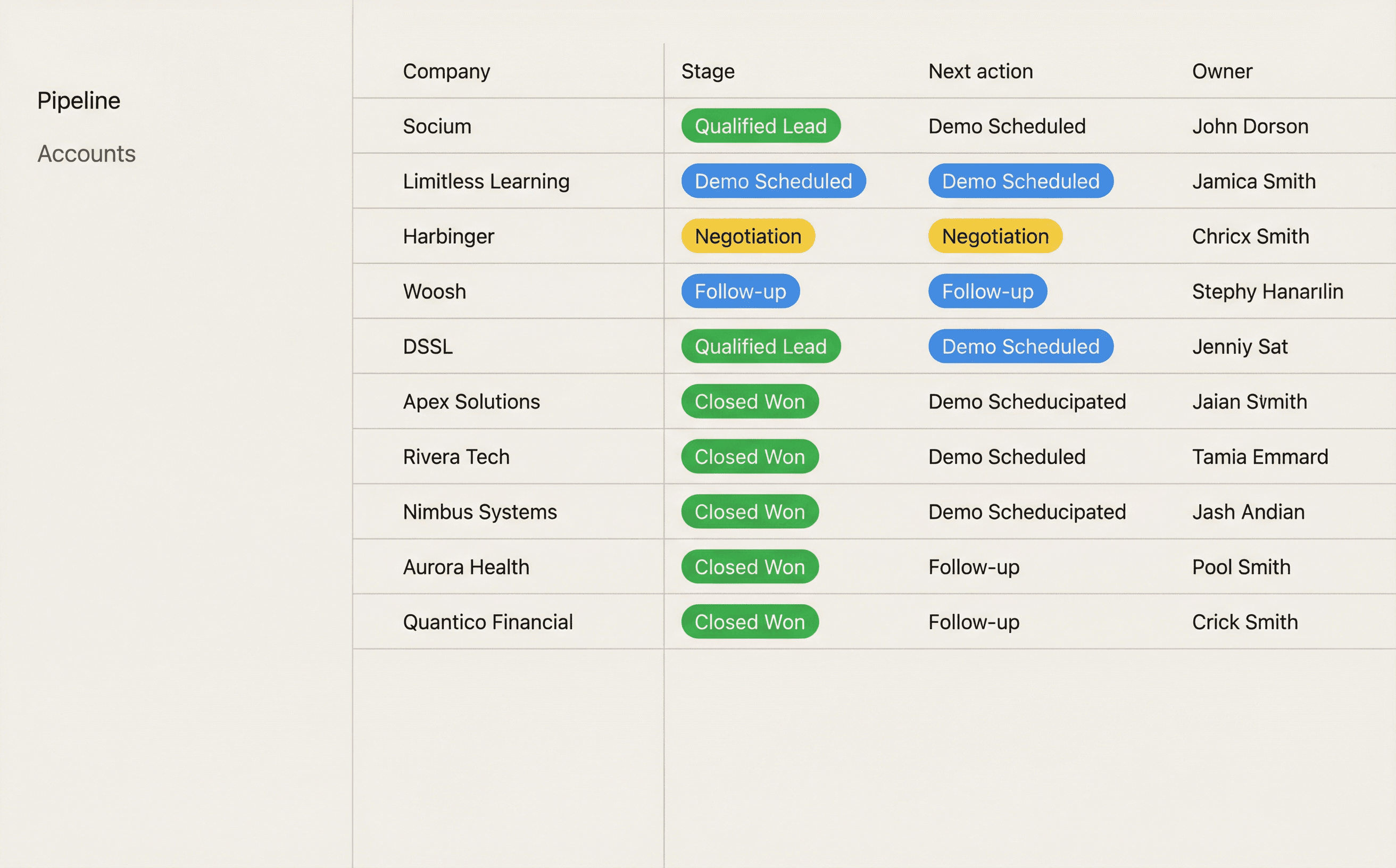This screenshot has height=868, width=1396.
Task: Open the Follow-up action badge for Woosh
Action: (x=987, y=291)
